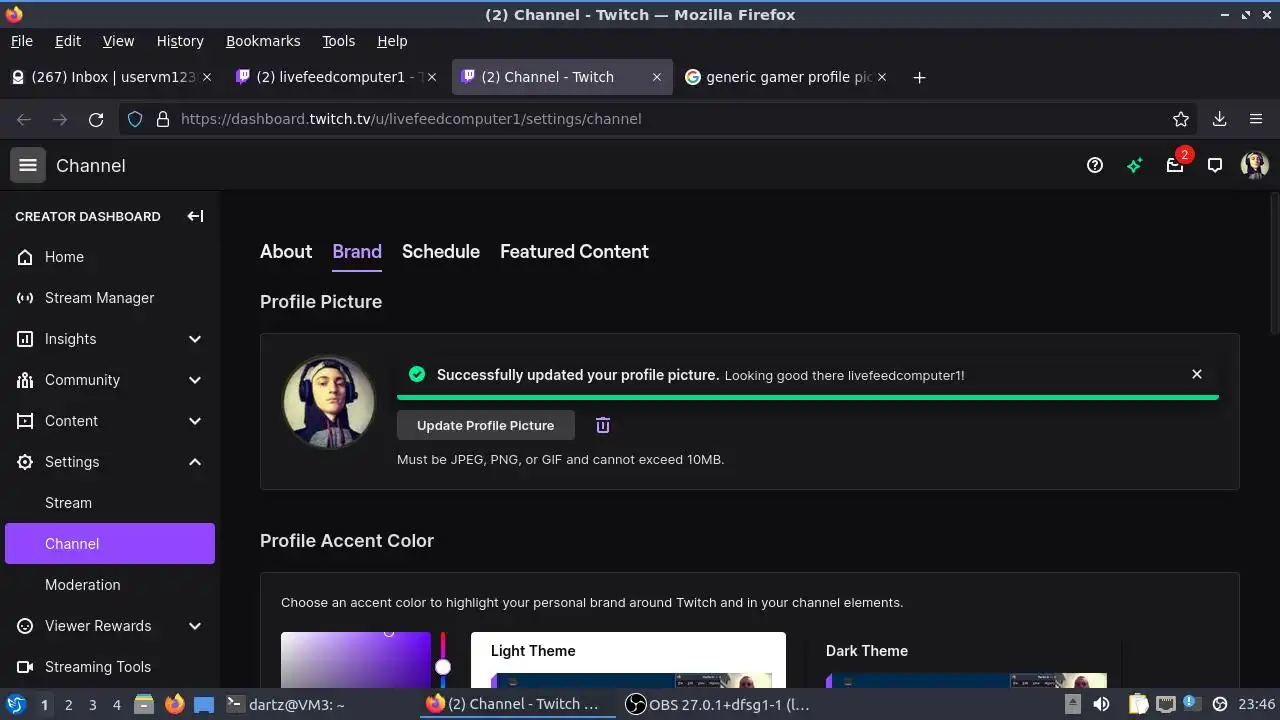Screen dimensions: 1280x720
Task: Switch to the livefeedcomputer1 Twitch tab
Action: coord(336,77)
